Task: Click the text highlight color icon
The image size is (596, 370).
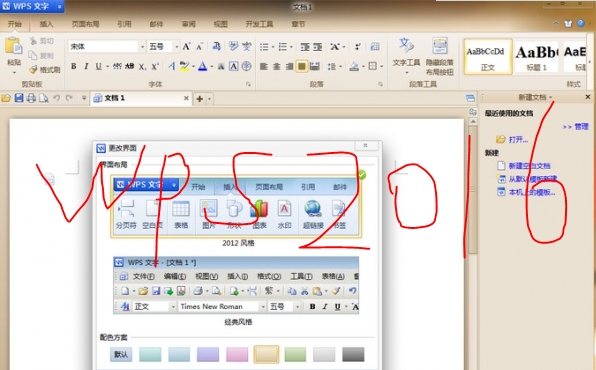Action: [185, 66]
